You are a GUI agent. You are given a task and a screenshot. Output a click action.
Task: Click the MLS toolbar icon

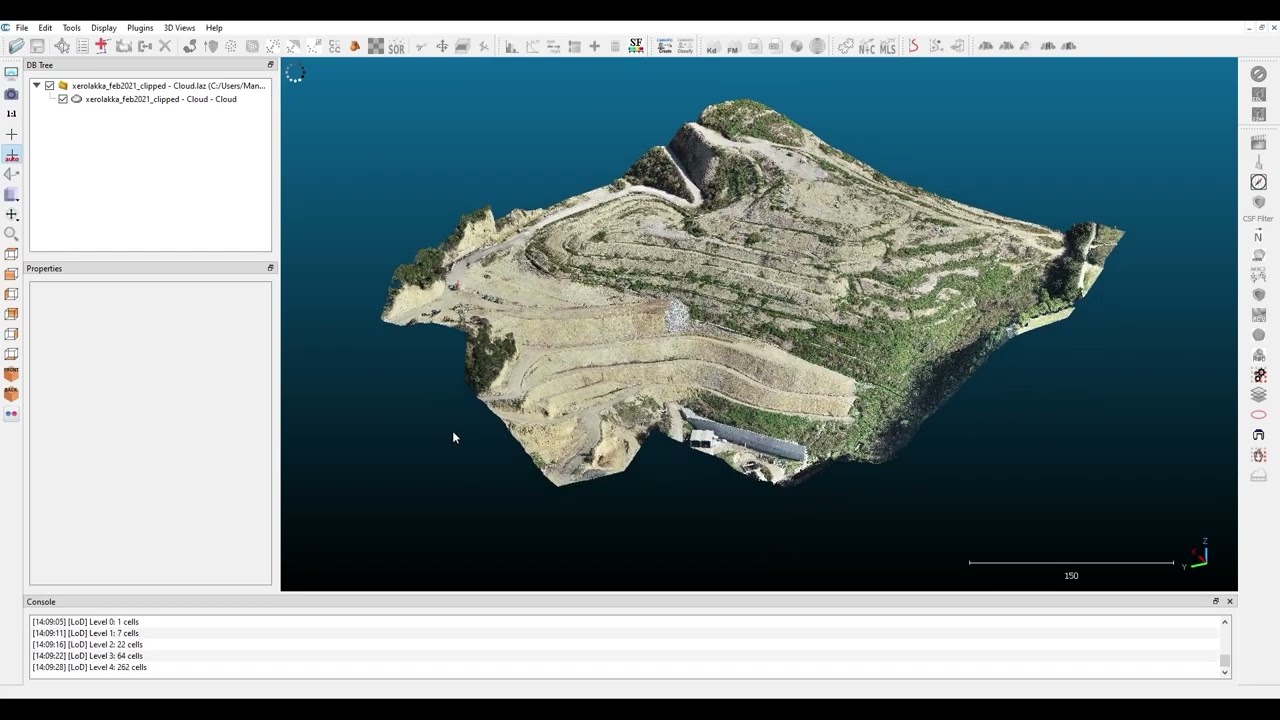click(887, 47)
